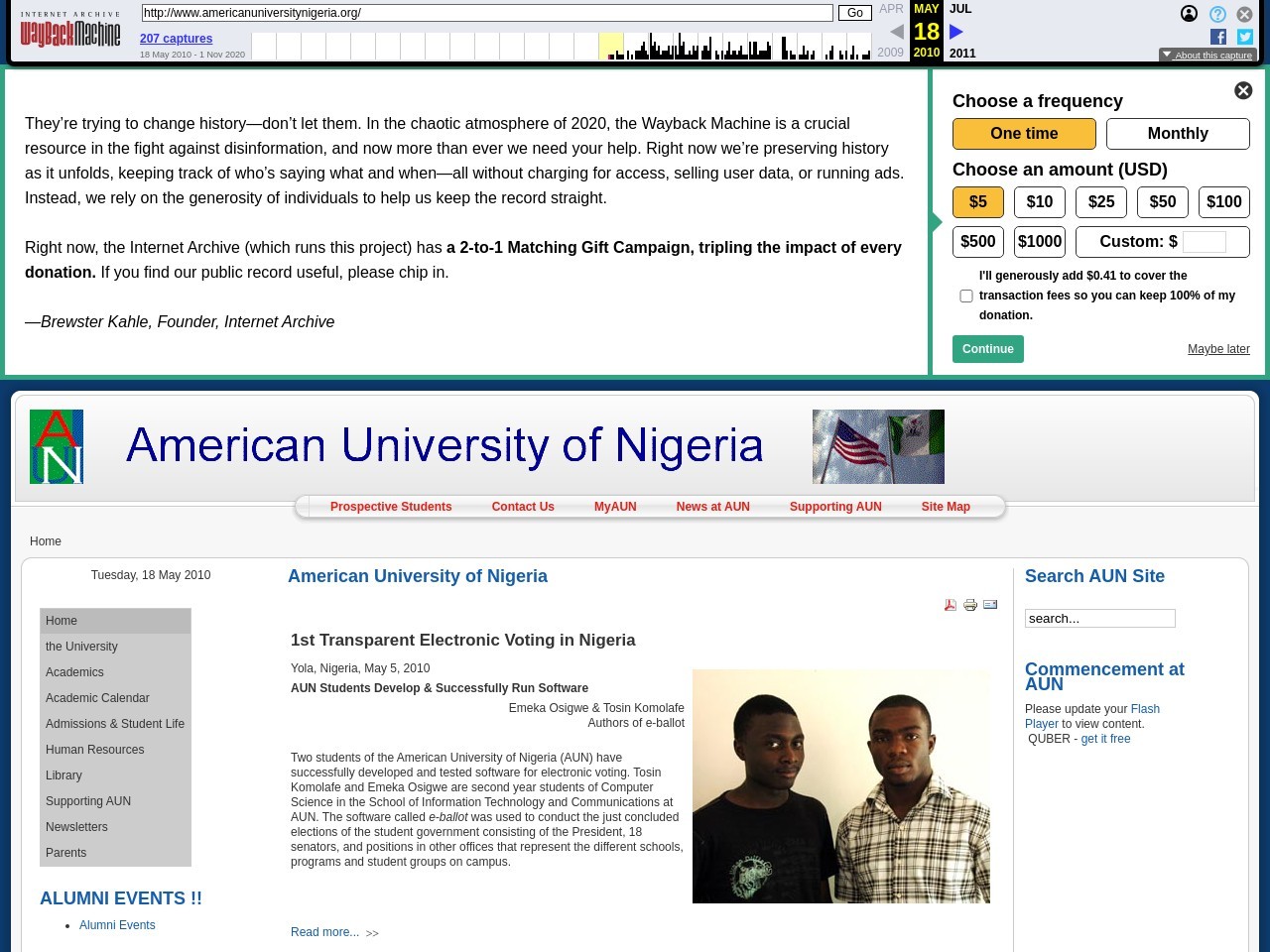Open the News at AUN menu item
This screenshot has width=1270, height=952.
tap(712, 507)
